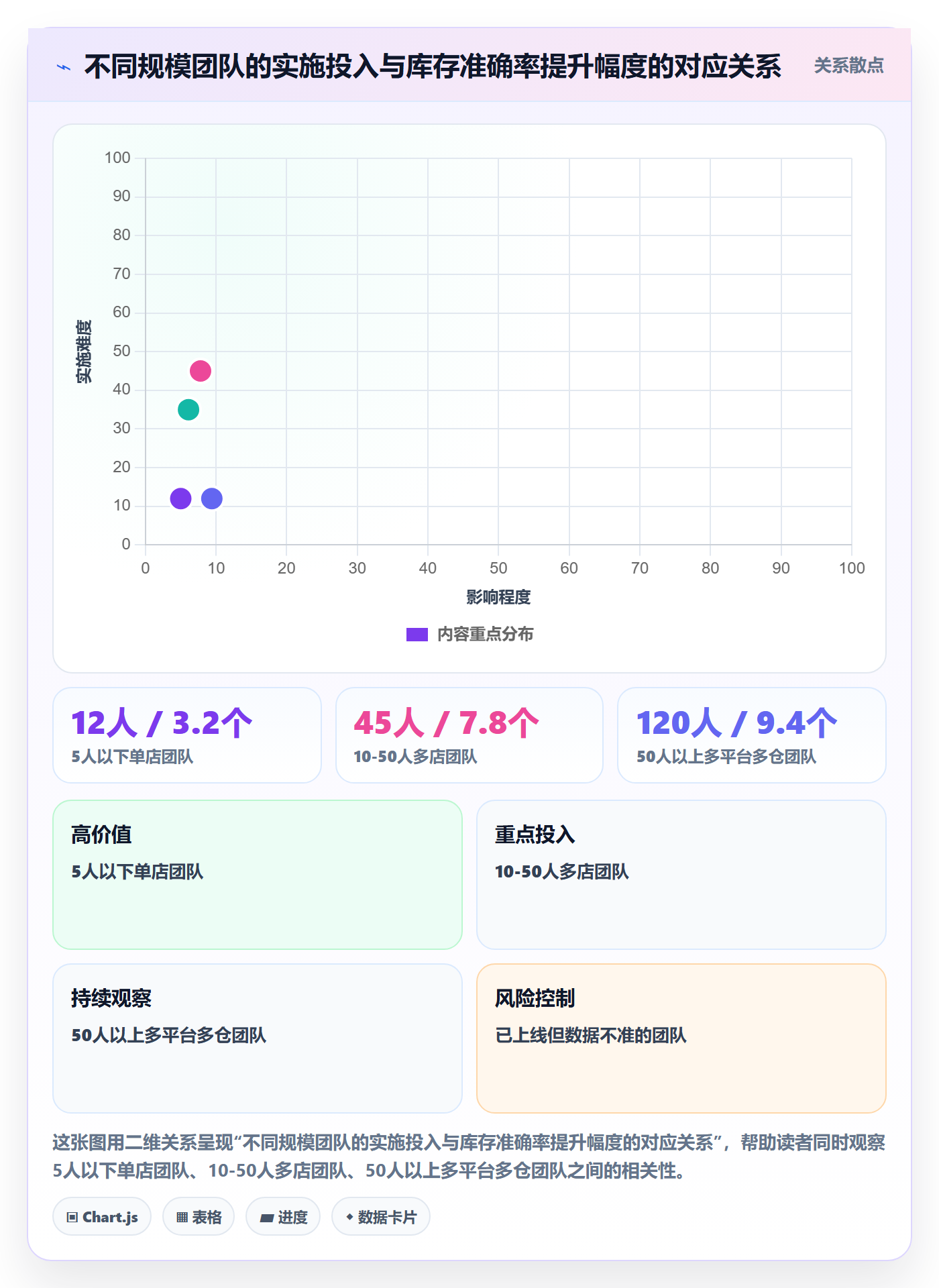Click the 120人 / 9.4个 stat value
Image resolution: width=939 pixels, height=1288 pixels.
coord(736,723)
